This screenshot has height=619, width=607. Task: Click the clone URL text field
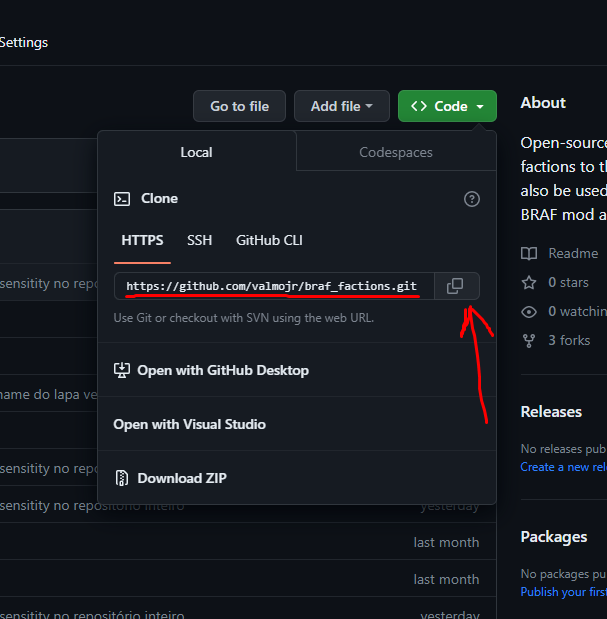click(274, 286)
